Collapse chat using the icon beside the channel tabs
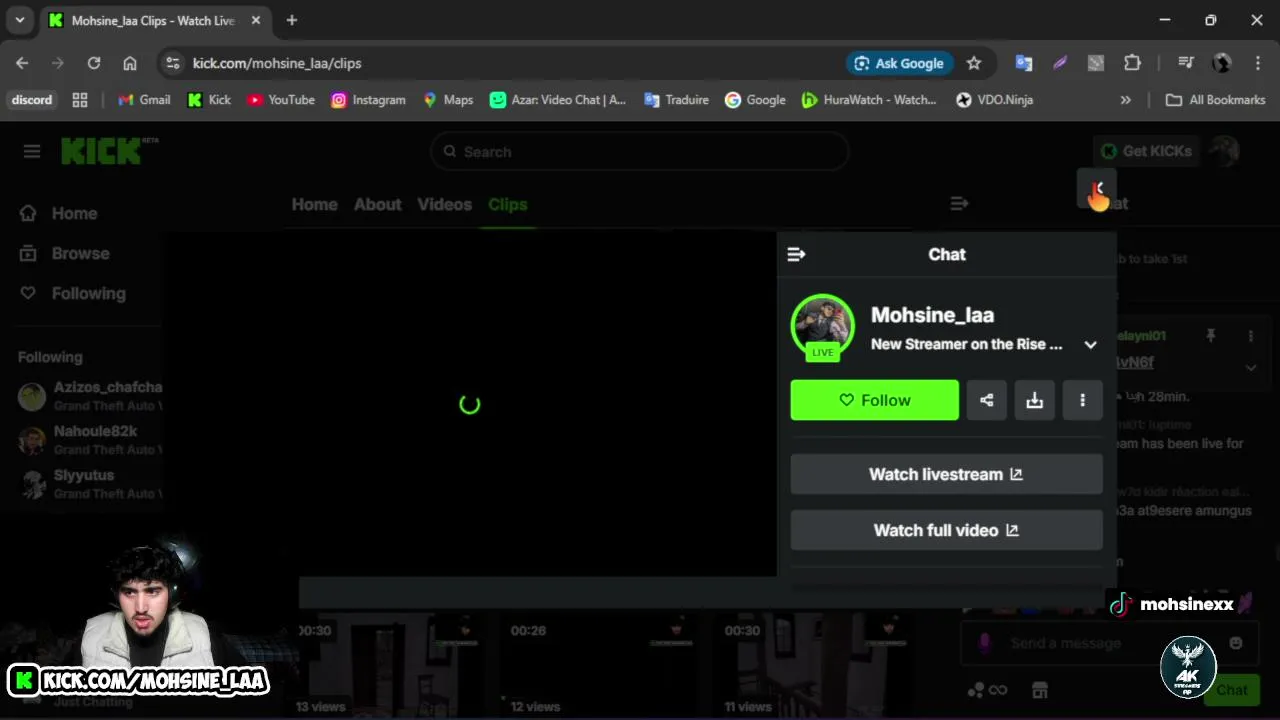 pos(959,204)
